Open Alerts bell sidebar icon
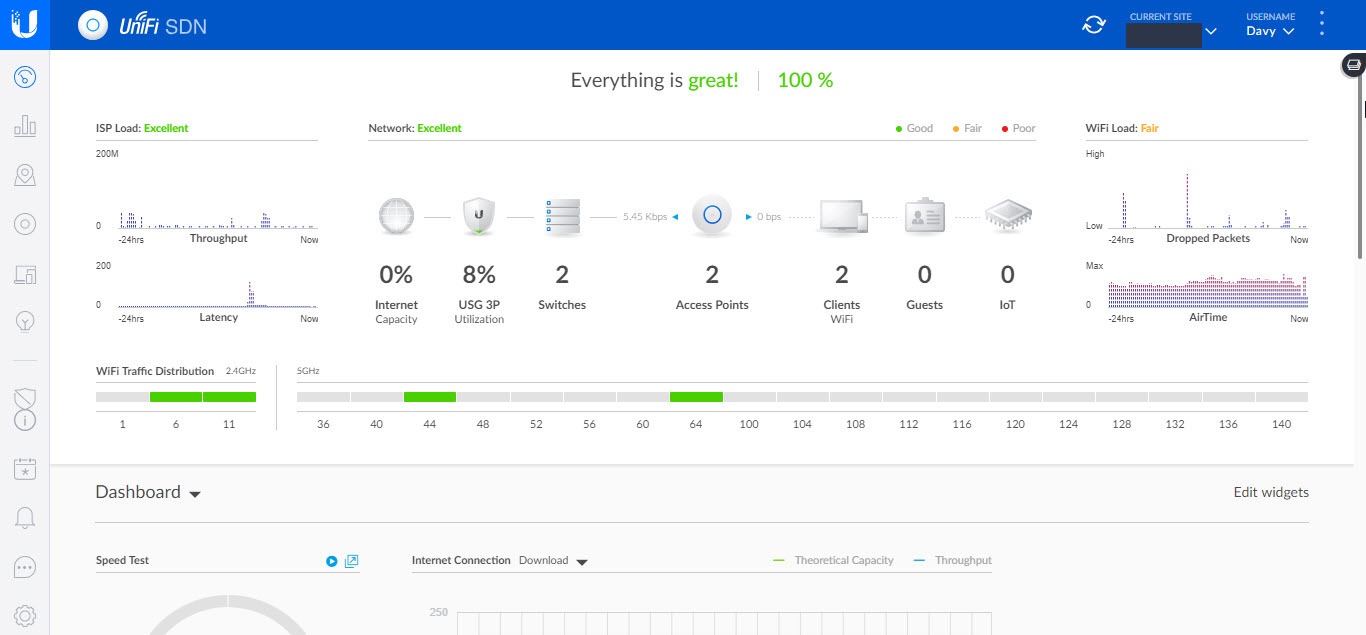The image size is (1366, 635). [25, 517]
